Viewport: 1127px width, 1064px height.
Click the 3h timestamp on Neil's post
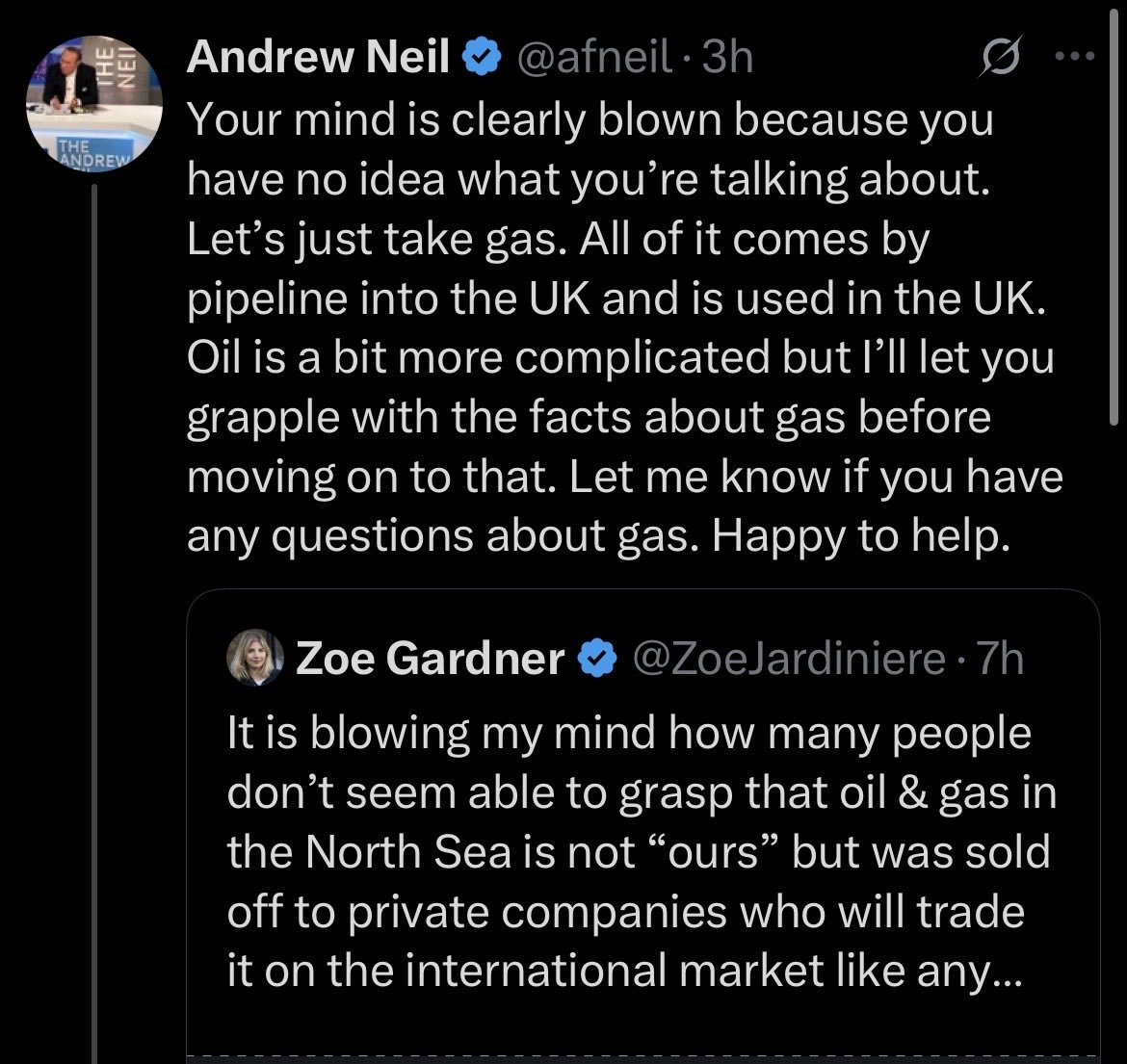(x=726, y=57)
